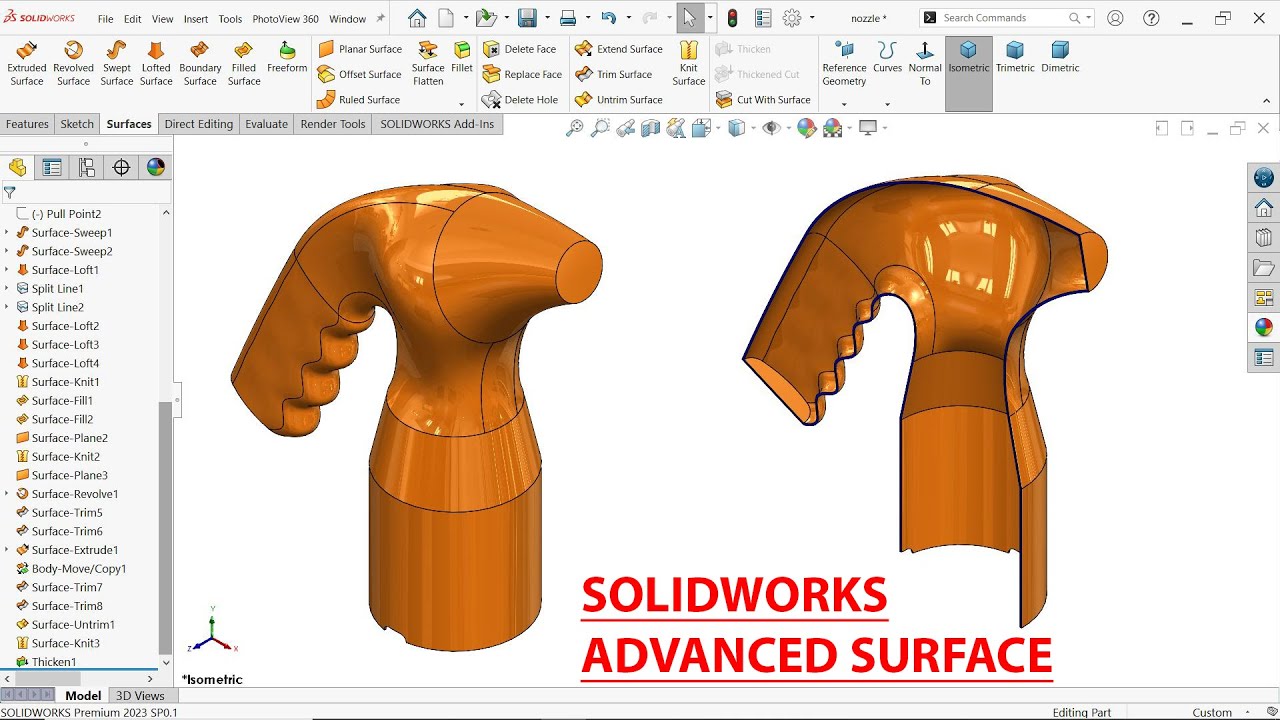
Task: Switch to Trimetric view
Action: [x=1015, y=57]
